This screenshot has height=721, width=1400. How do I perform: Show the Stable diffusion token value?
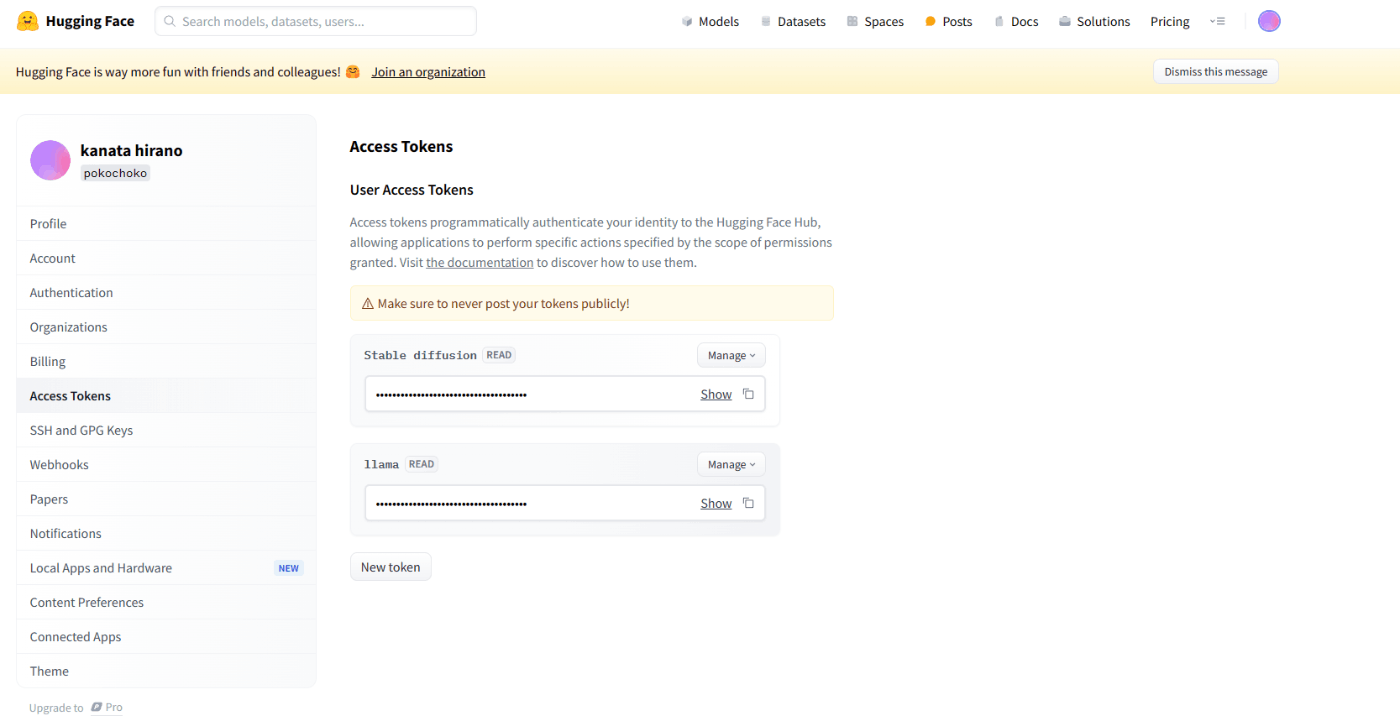(716, 394)
